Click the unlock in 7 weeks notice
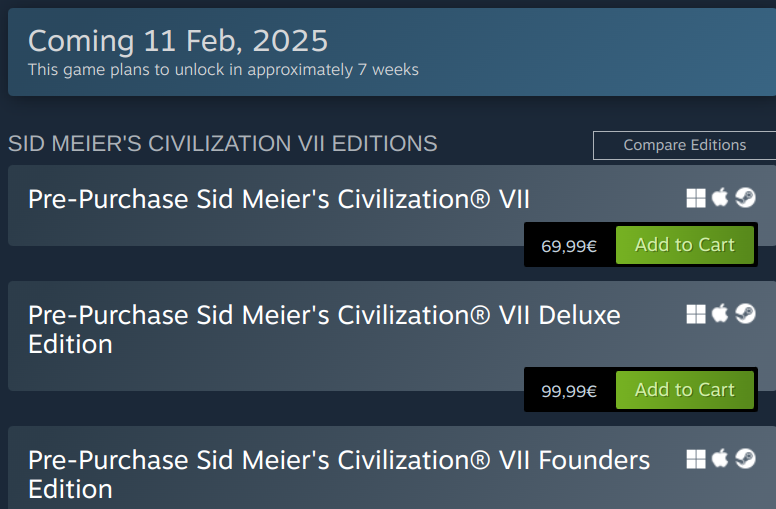This screenshot has height=509, width=776. (223, 70)
